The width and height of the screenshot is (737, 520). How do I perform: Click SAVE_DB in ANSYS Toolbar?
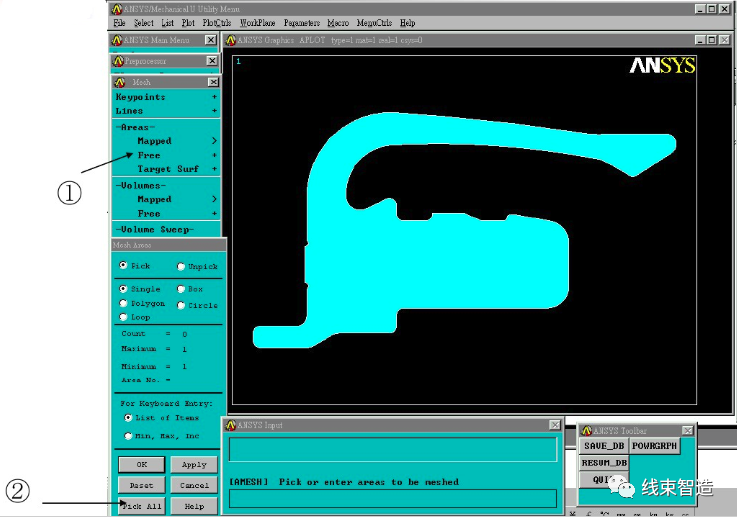tap(604, 446)
